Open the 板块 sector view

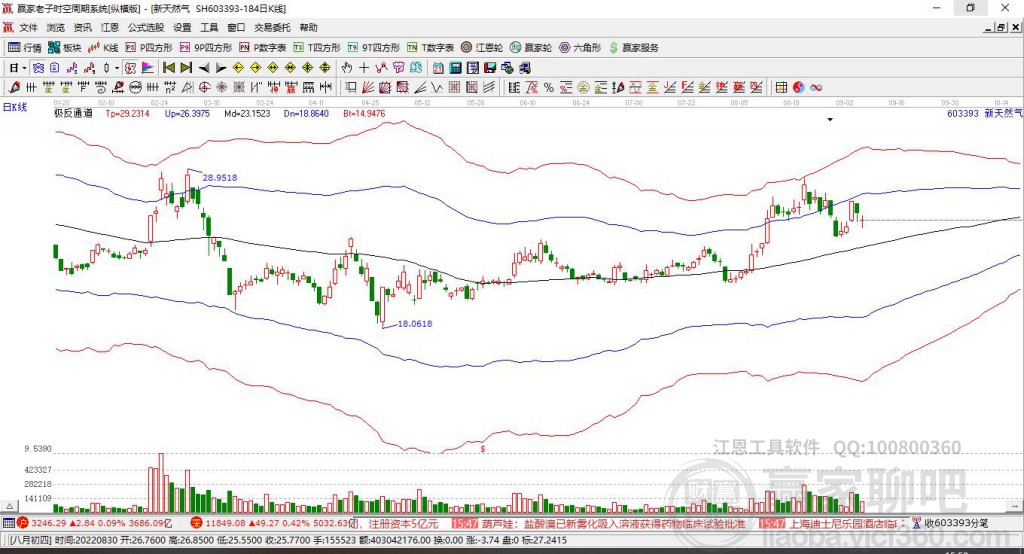click(x=65, y=48)
